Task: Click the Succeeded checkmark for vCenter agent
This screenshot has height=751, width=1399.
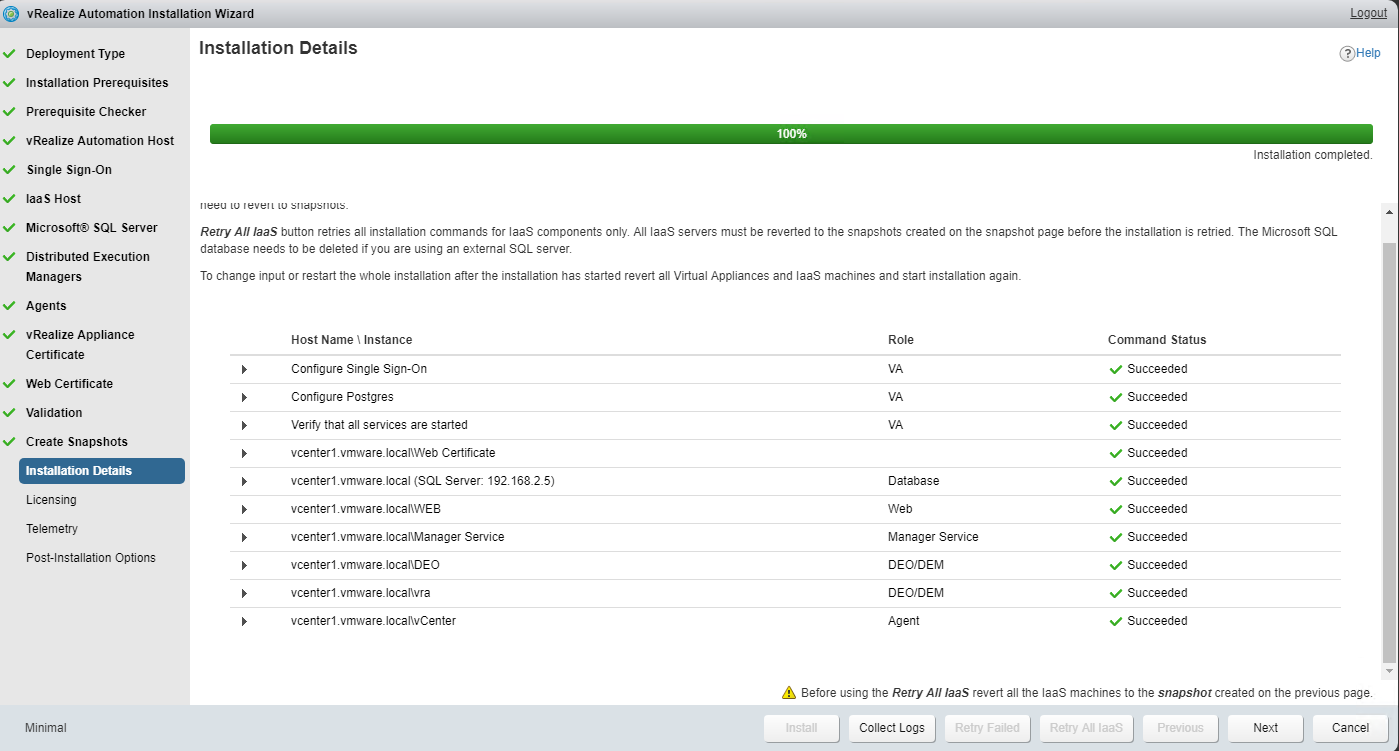Action: click(1116, 621)
